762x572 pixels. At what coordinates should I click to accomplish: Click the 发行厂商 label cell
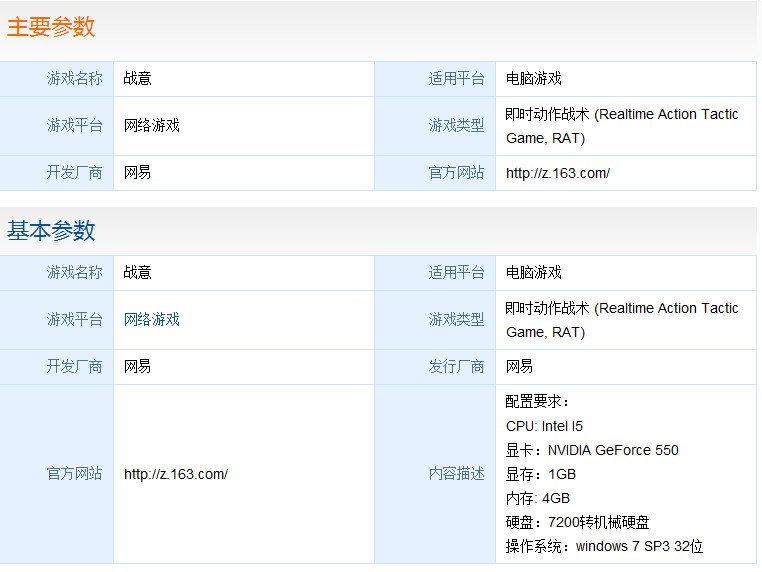(435, 366)
